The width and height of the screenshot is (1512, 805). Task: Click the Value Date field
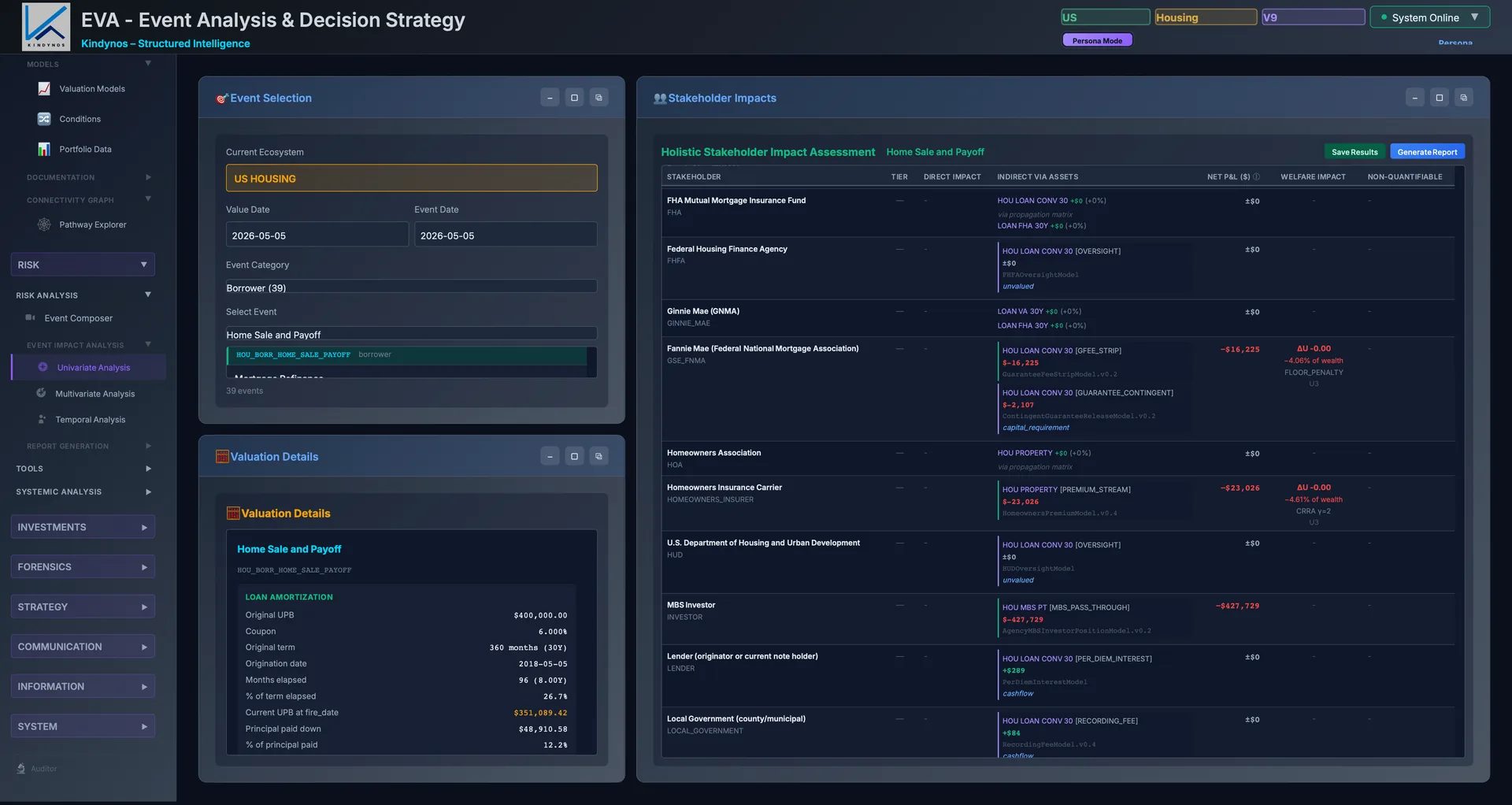click(317, 235)
